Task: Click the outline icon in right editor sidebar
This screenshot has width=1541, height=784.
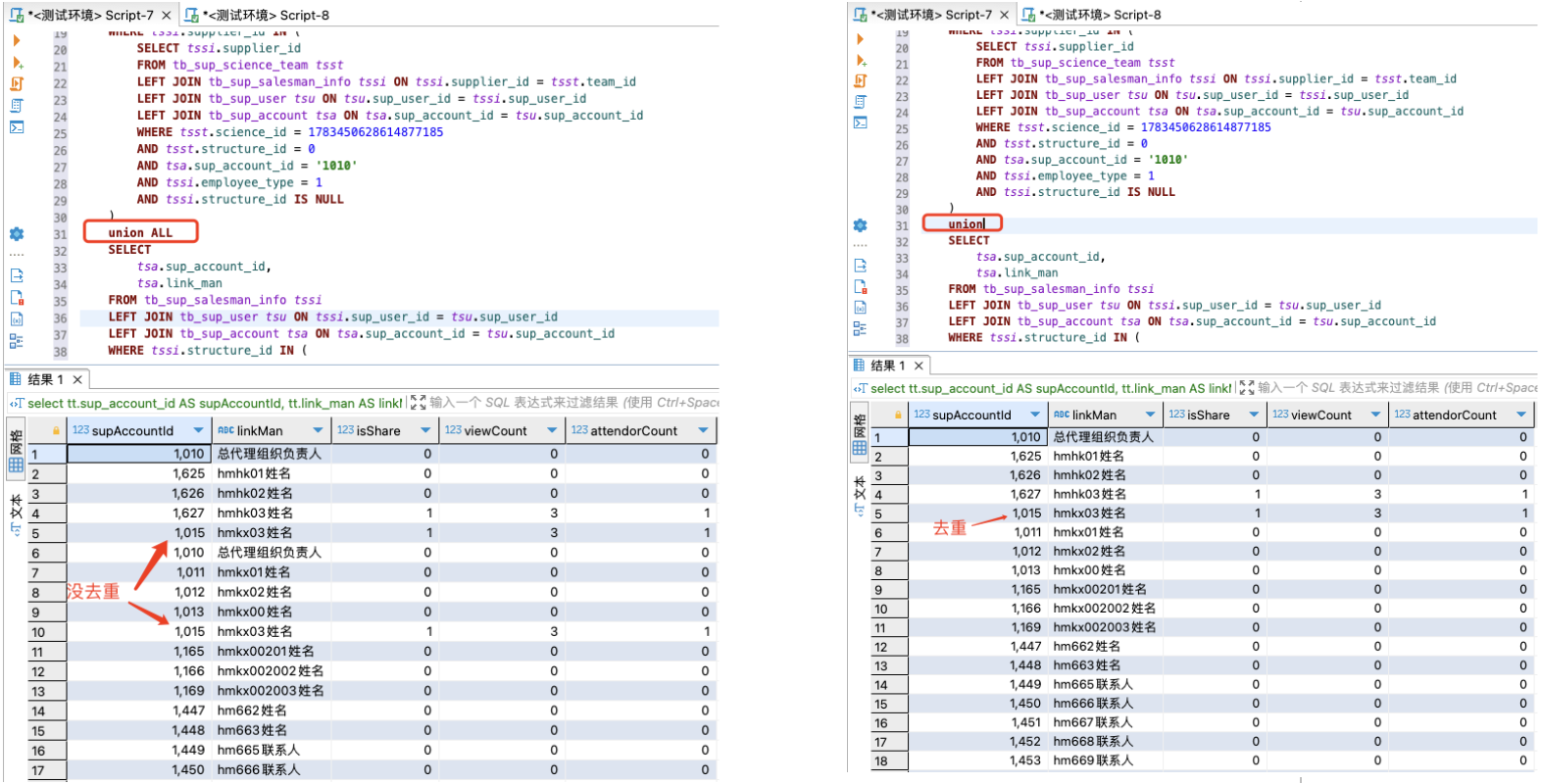Action: (860, 328)
